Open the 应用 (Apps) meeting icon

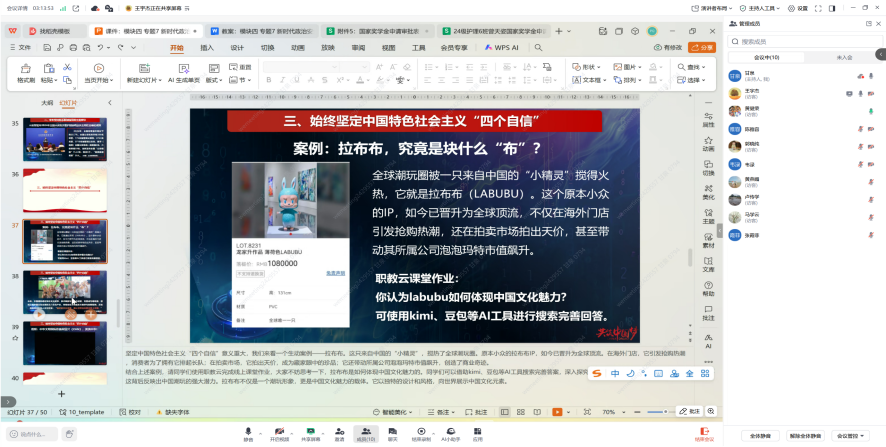coord(477,434)
